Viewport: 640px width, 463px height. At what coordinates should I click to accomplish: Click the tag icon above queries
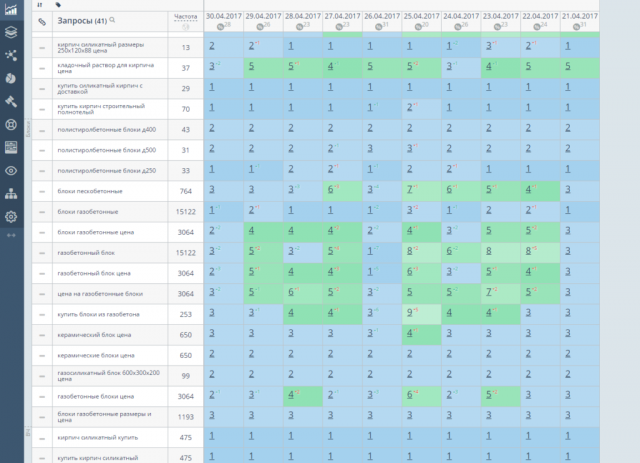tap(58, 5)
